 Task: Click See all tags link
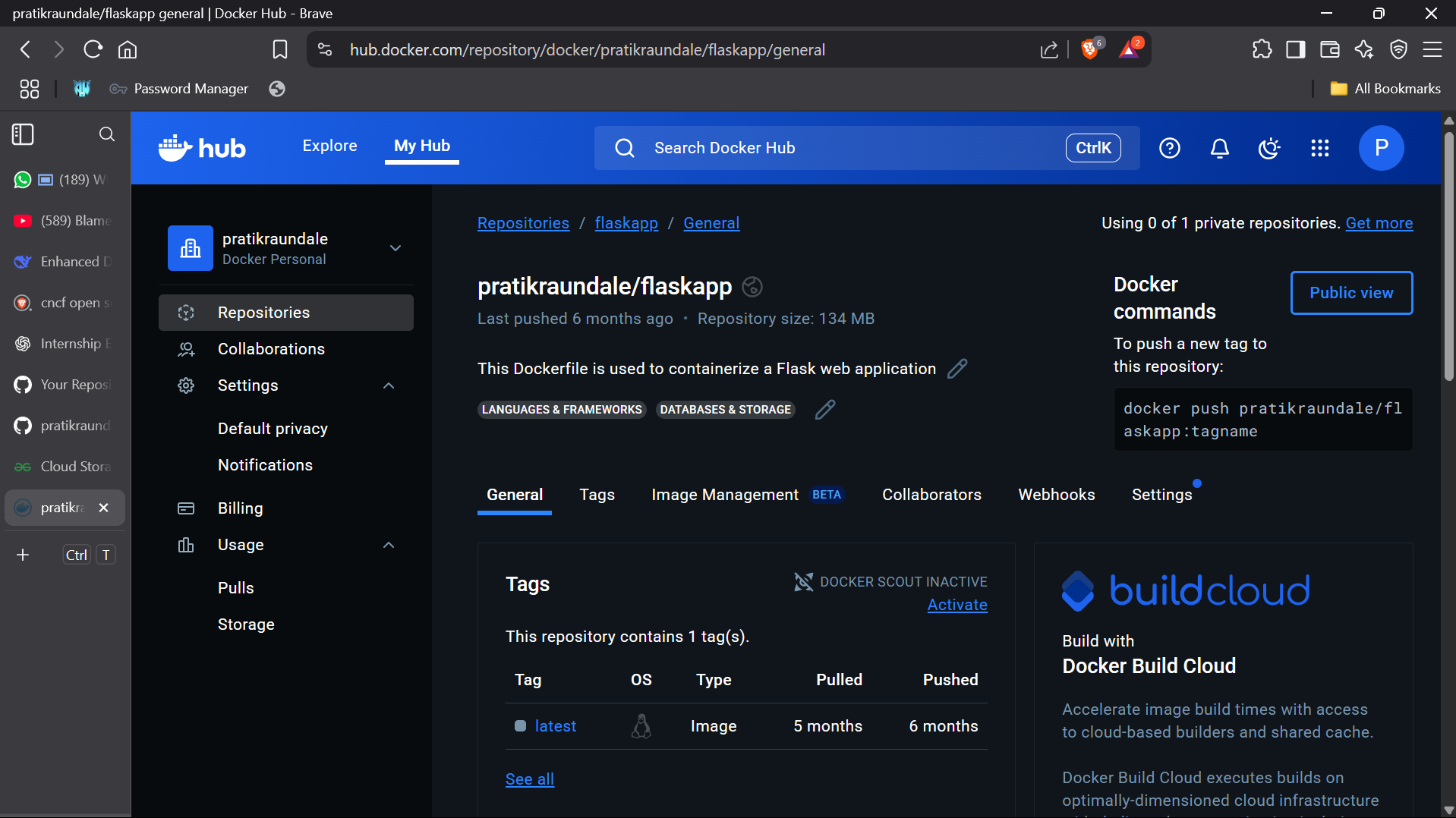(529, 779)
